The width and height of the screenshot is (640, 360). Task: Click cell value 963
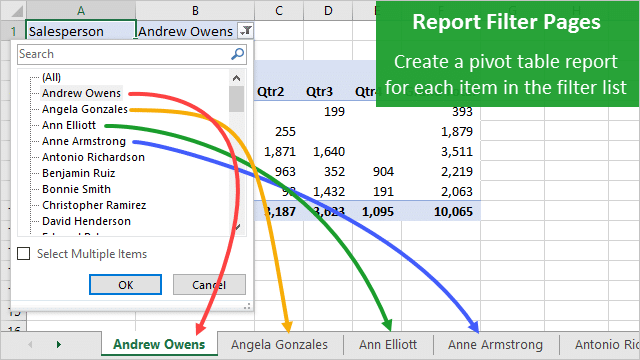[x=285, y=171]
